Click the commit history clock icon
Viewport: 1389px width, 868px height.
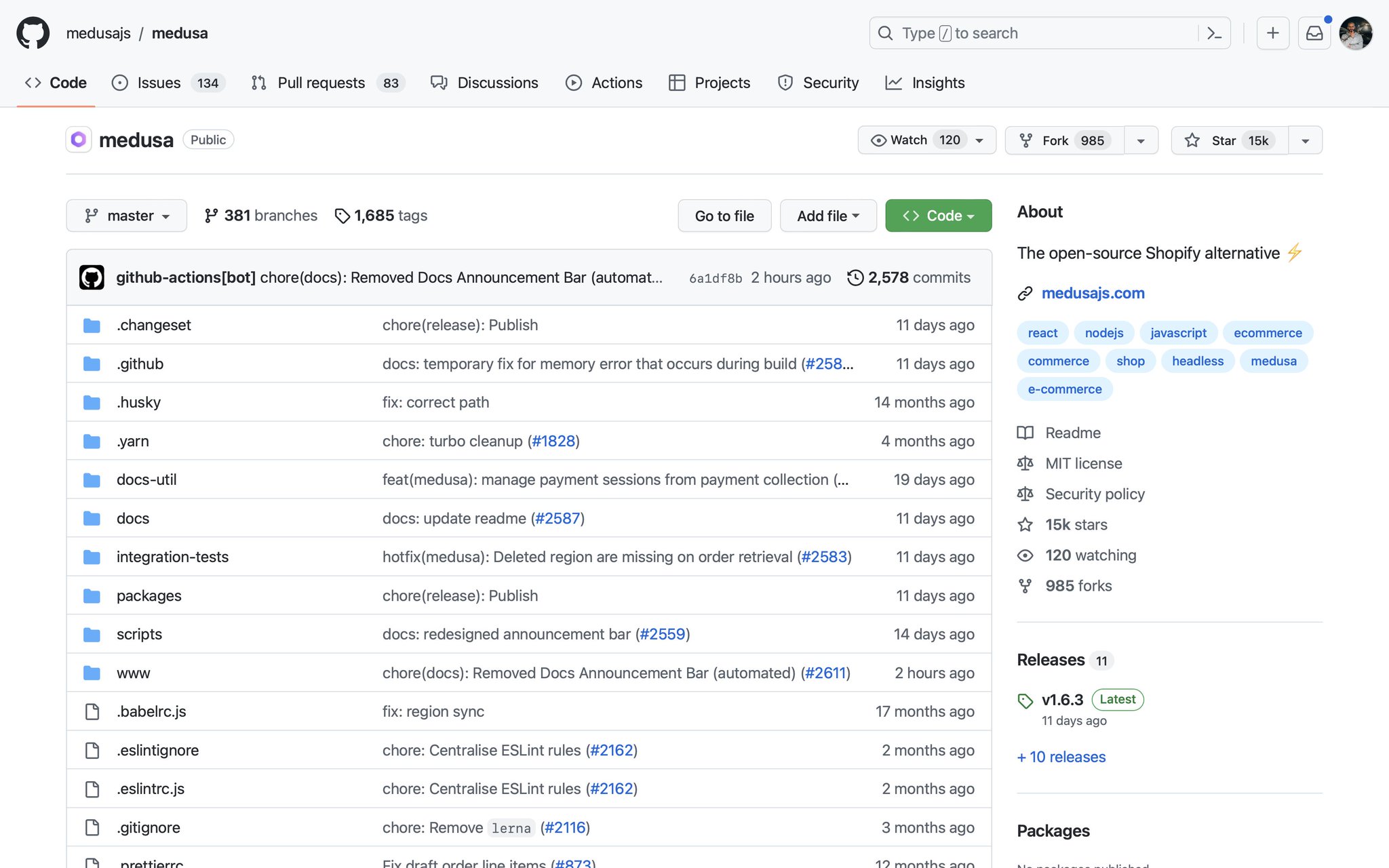[x=854, y=277]
